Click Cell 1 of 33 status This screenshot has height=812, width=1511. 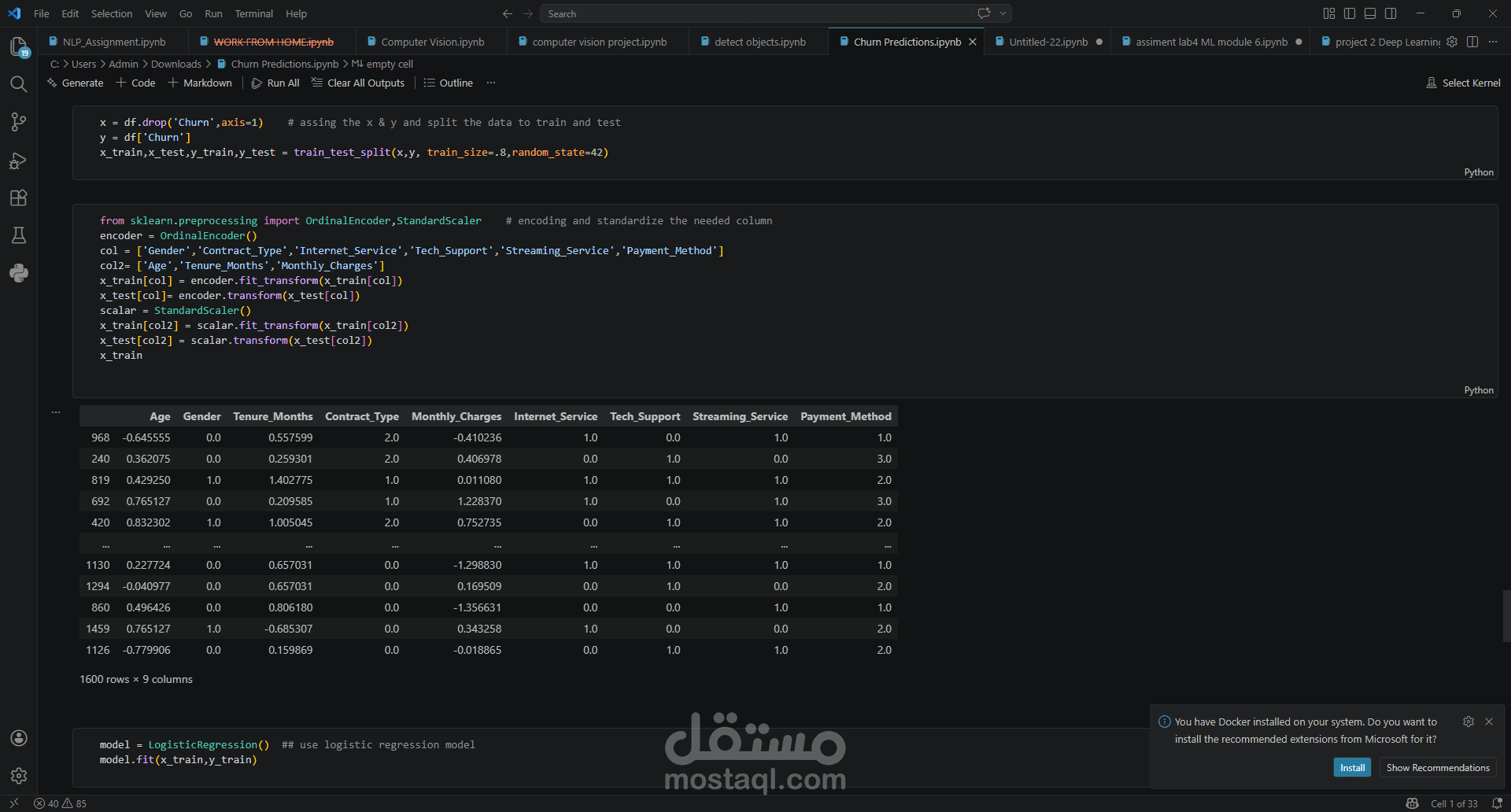tap(1454, 803)
